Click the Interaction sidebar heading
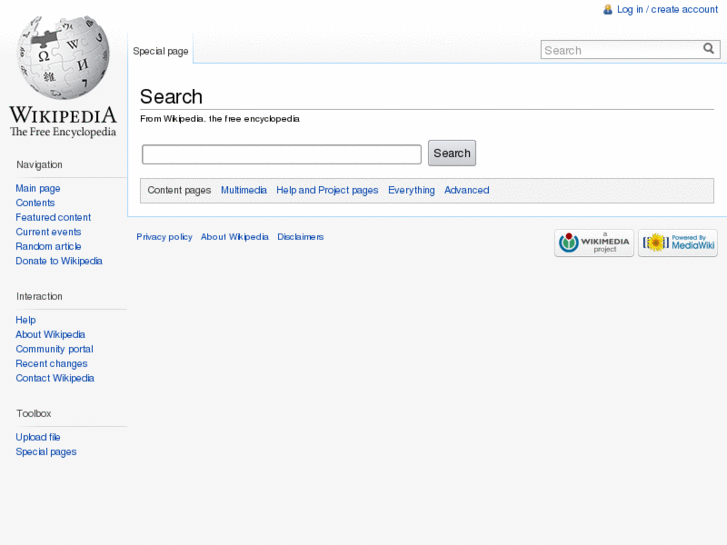 (x=39, y=296)
